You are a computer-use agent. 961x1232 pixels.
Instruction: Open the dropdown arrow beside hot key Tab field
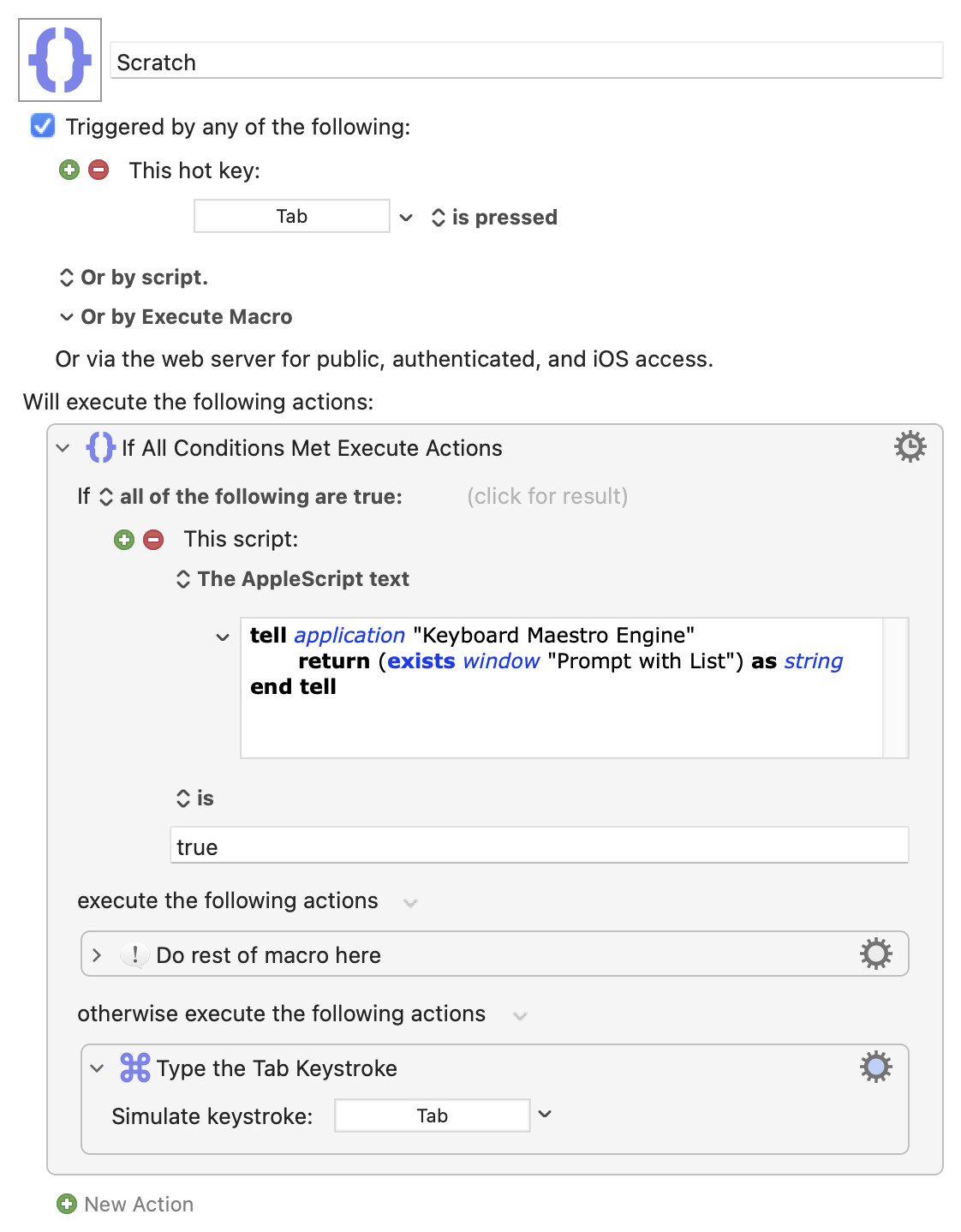[406, 218]
